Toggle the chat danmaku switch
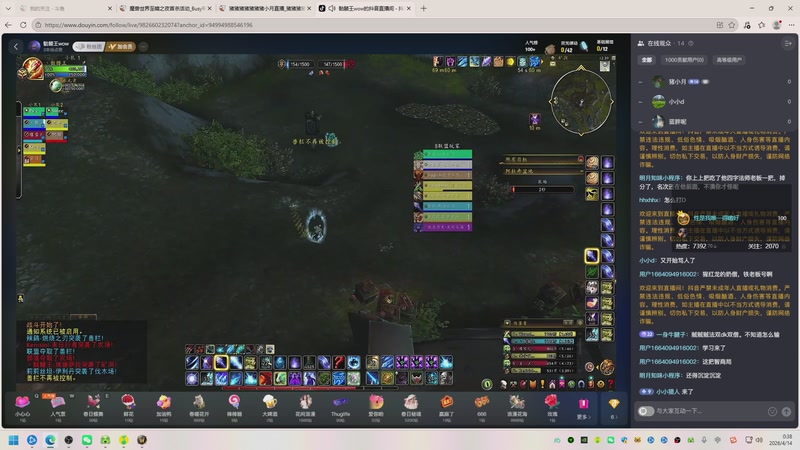The height and width of the screenshot is (450, 800). [x=646, y=411]
